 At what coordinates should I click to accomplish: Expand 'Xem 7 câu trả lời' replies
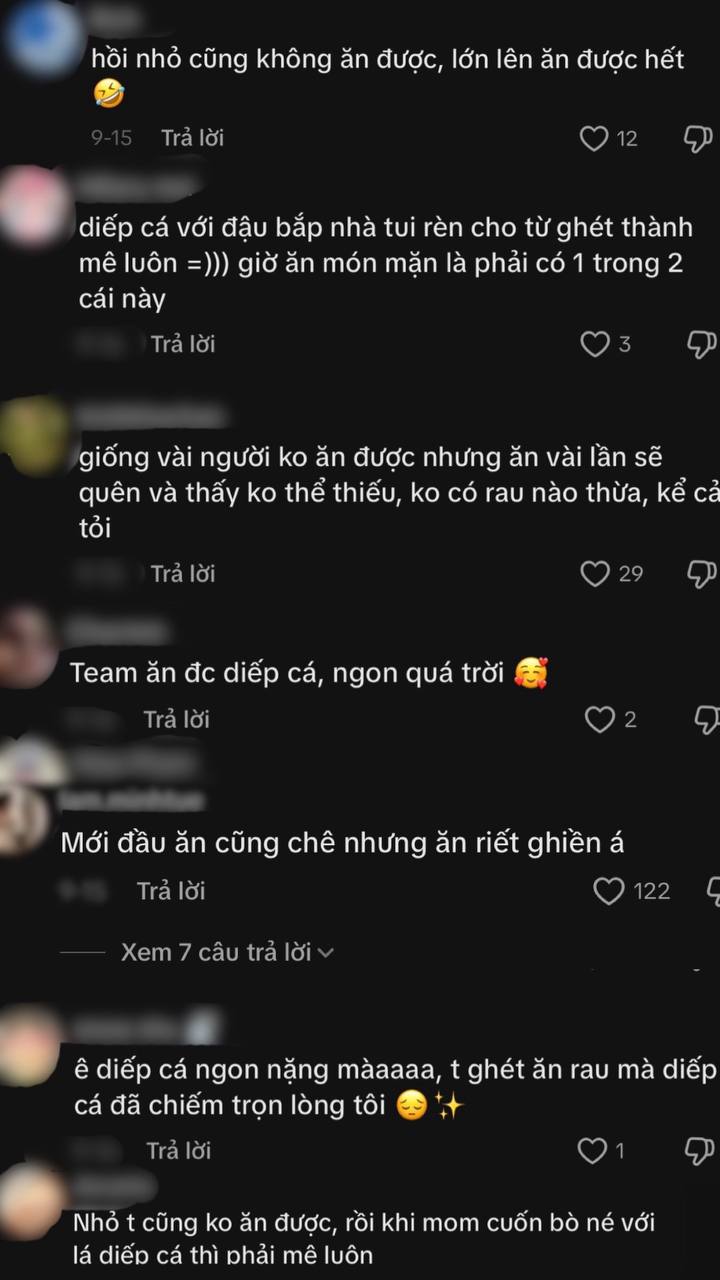pyautogui.click(x=227, y=952)
